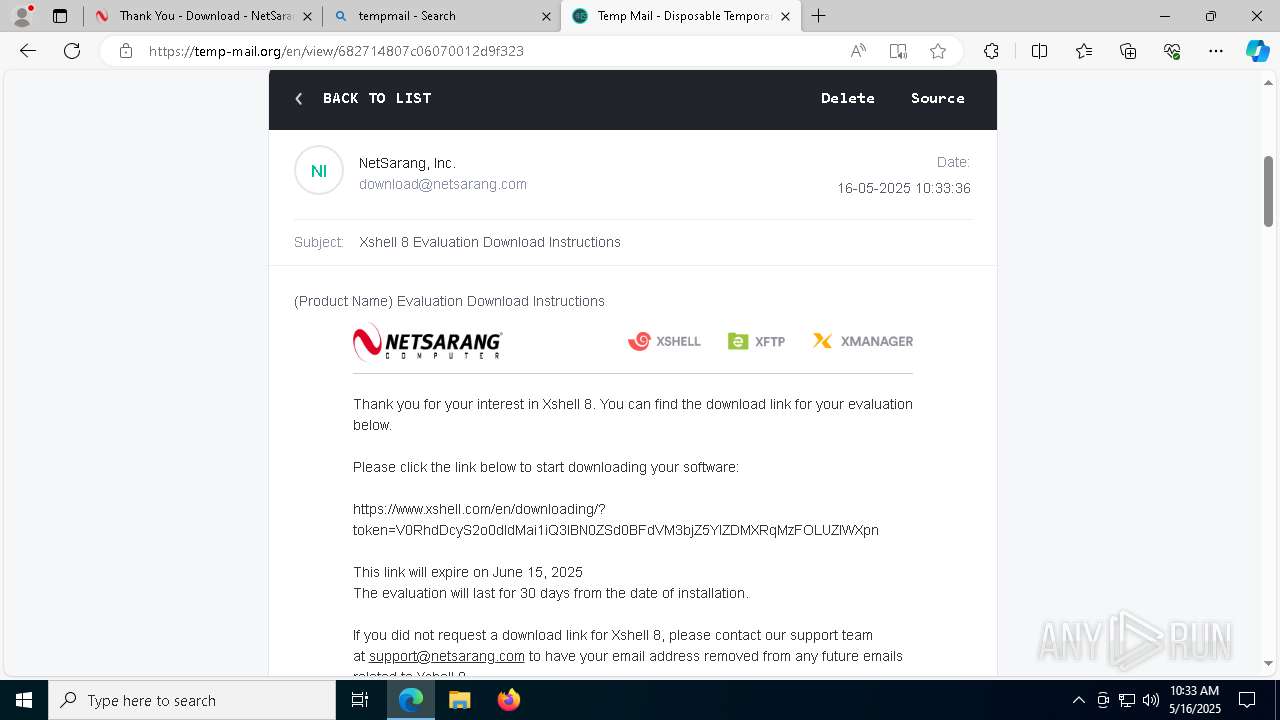Delete this email message

[848, 98]
